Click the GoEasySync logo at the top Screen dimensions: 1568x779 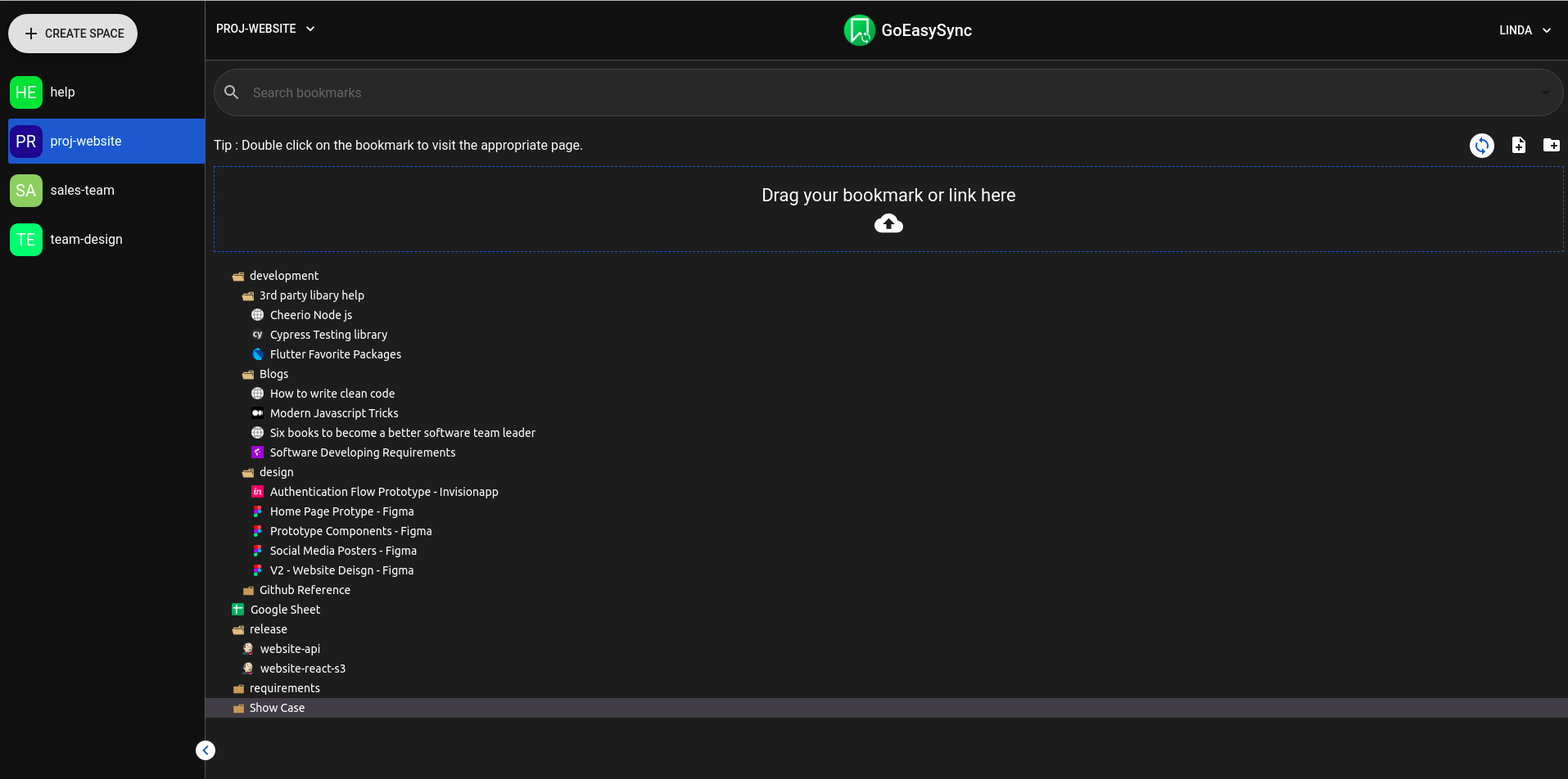(x=858, y=30)
